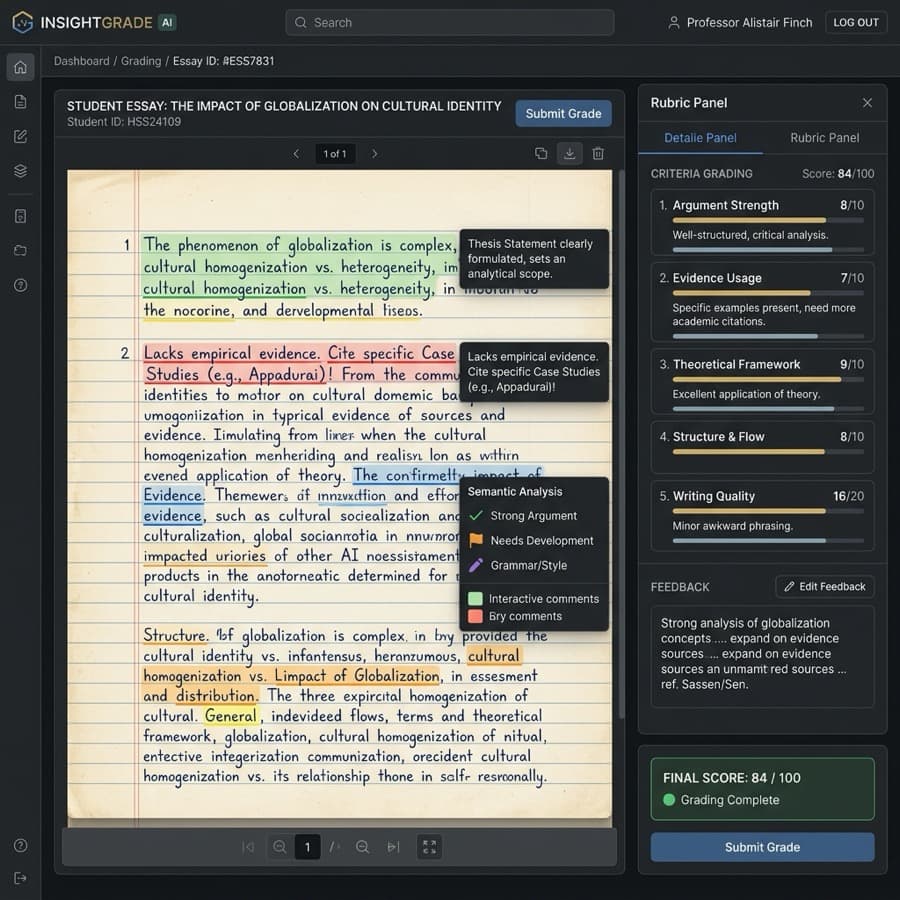
Task: Go to previous essay page arrow
Action: [296, 153]
